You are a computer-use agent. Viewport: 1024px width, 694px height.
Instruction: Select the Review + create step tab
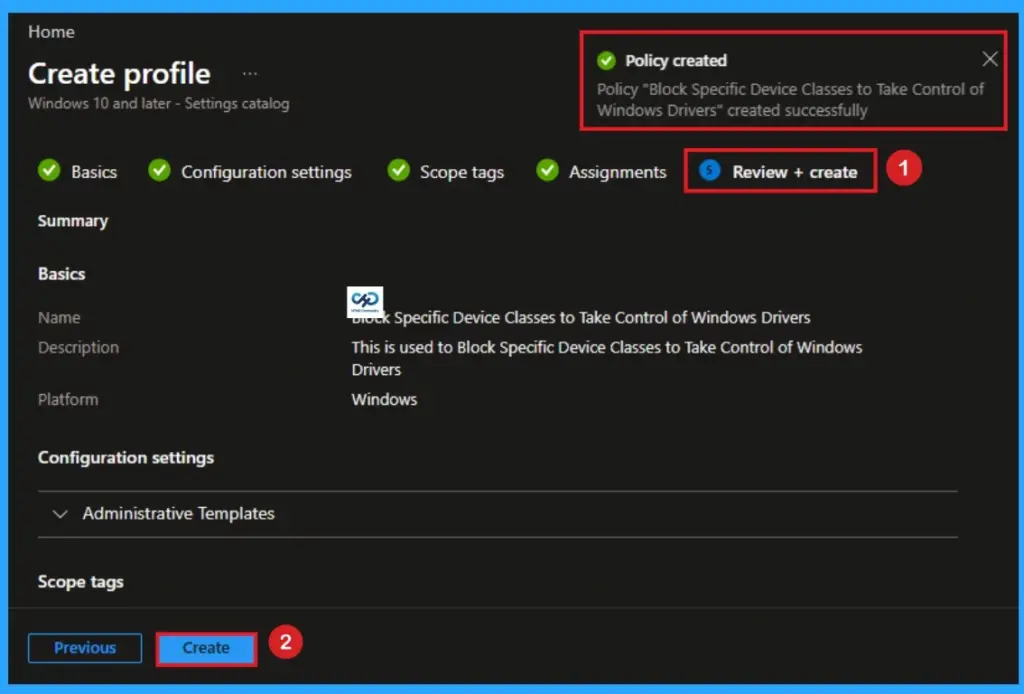point(780,172)
